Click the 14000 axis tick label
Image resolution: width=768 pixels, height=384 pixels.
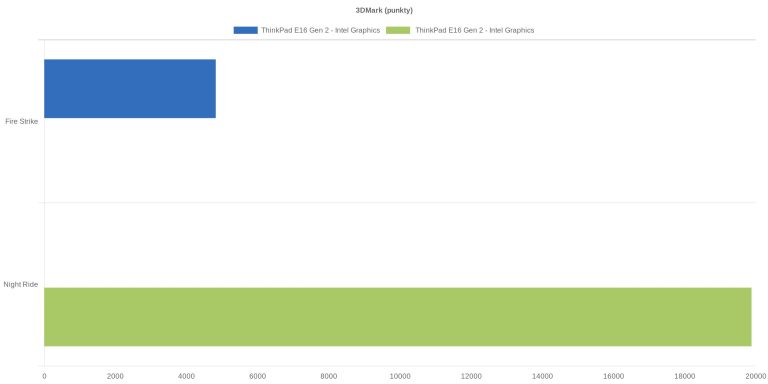point(542,376)
